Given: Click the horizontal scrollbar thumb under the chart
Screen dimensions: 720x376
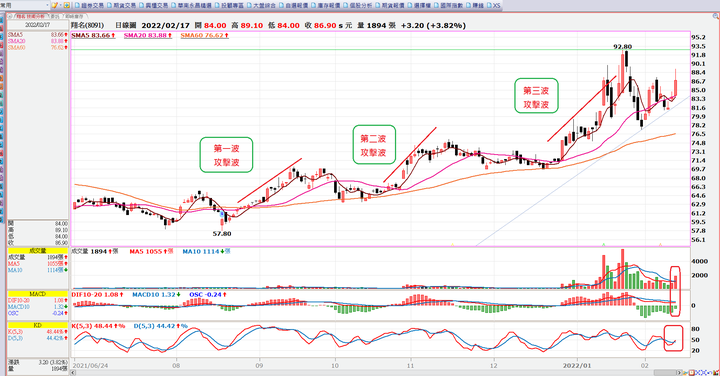Looking at the screenshot, I should 665,372.
